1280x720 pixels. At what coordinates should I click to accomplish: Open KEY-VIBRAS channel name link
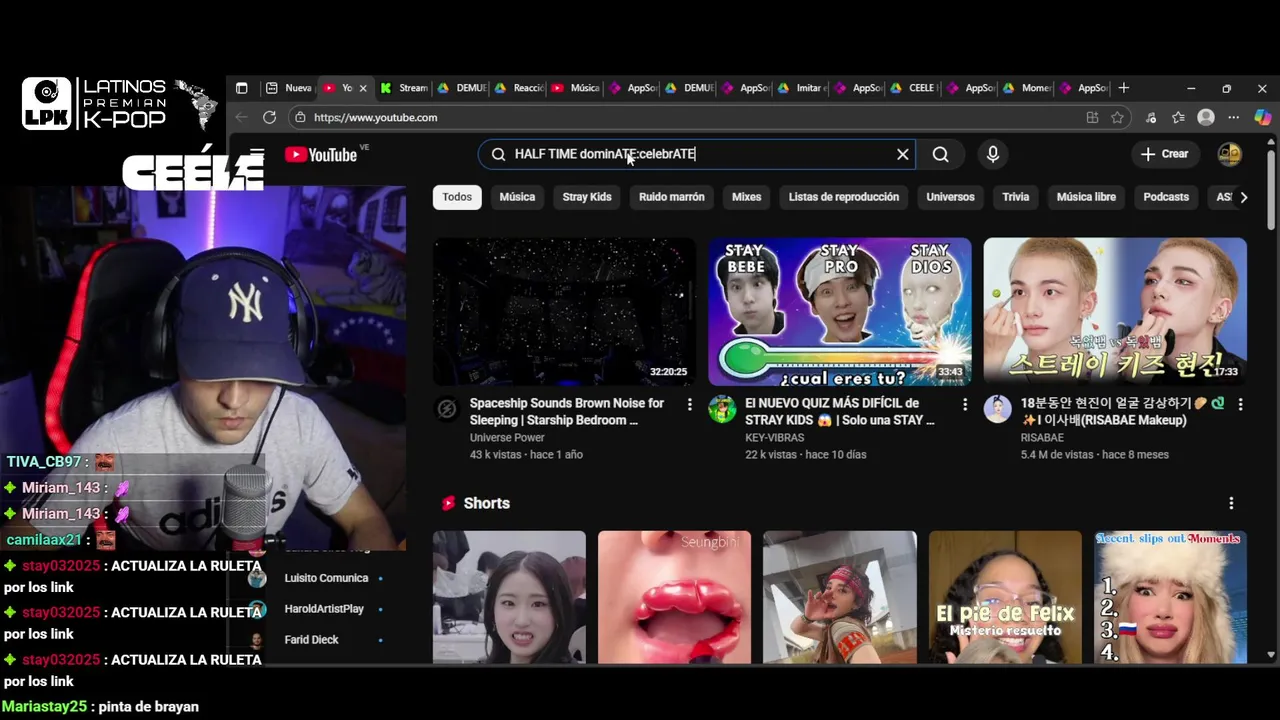775,438
